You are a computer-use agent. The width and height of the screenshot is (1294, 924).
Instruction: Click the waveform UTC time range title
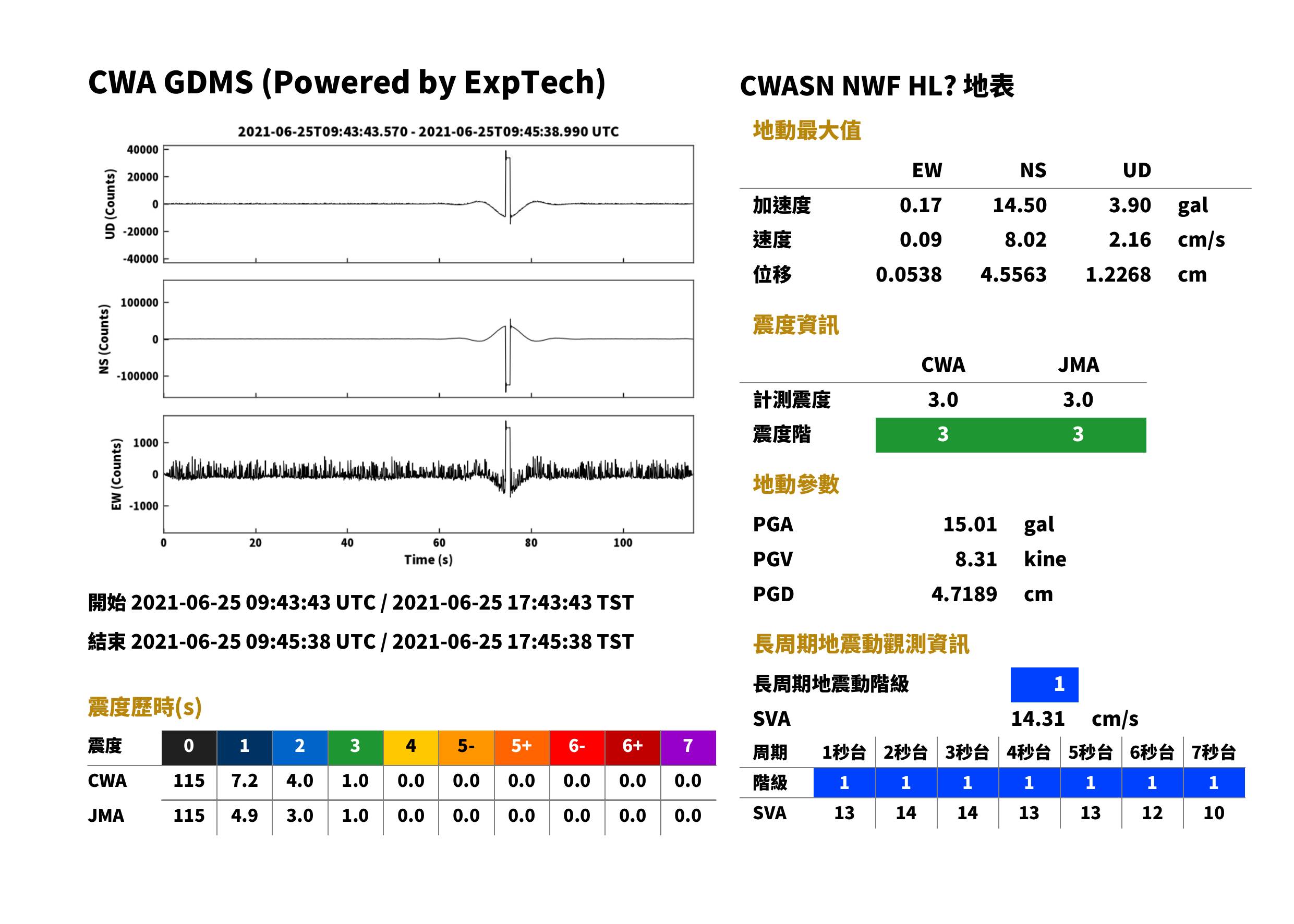click(428, 131)
